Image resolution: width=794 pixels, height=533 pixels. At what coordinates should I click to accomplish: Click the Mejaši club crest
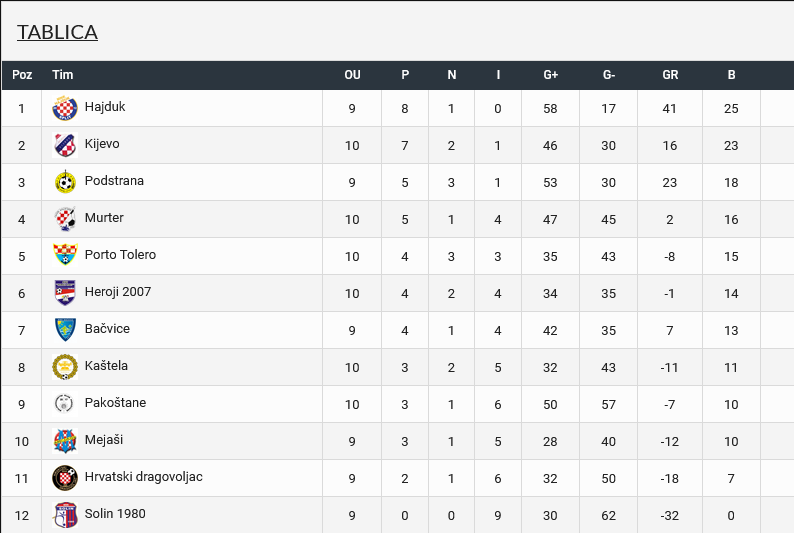point(65,441)
